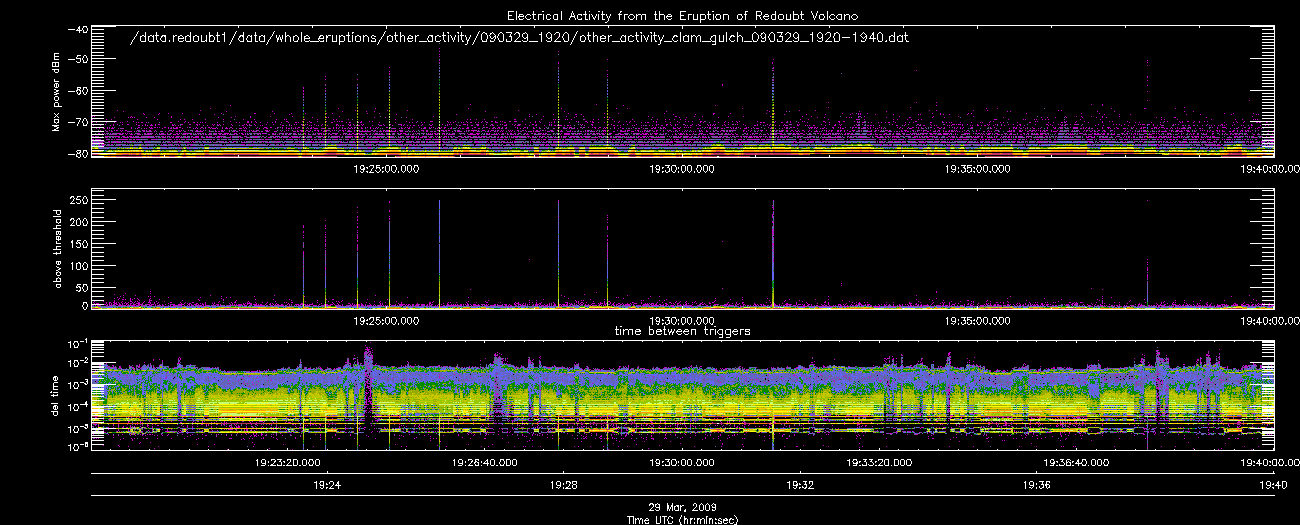Click the 200 tick on above threshold axis
The height and width of the screenshot is (525, 1300).
point(78,222)
